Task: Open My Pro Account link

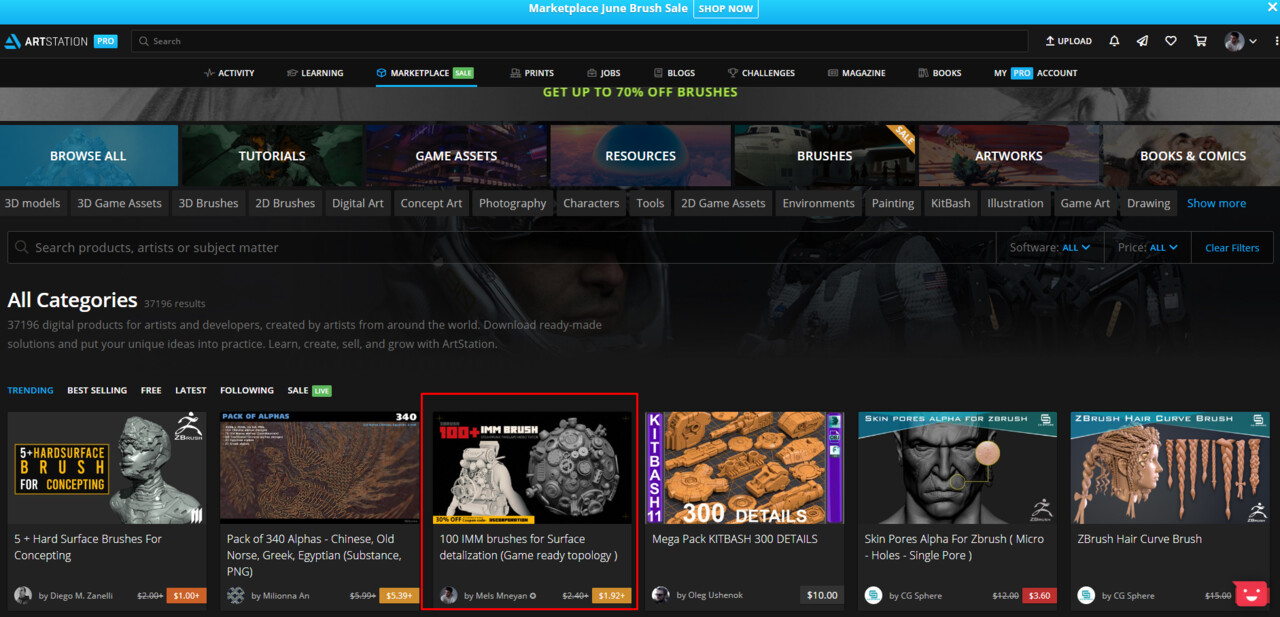Action: [x=1035, y=73]
